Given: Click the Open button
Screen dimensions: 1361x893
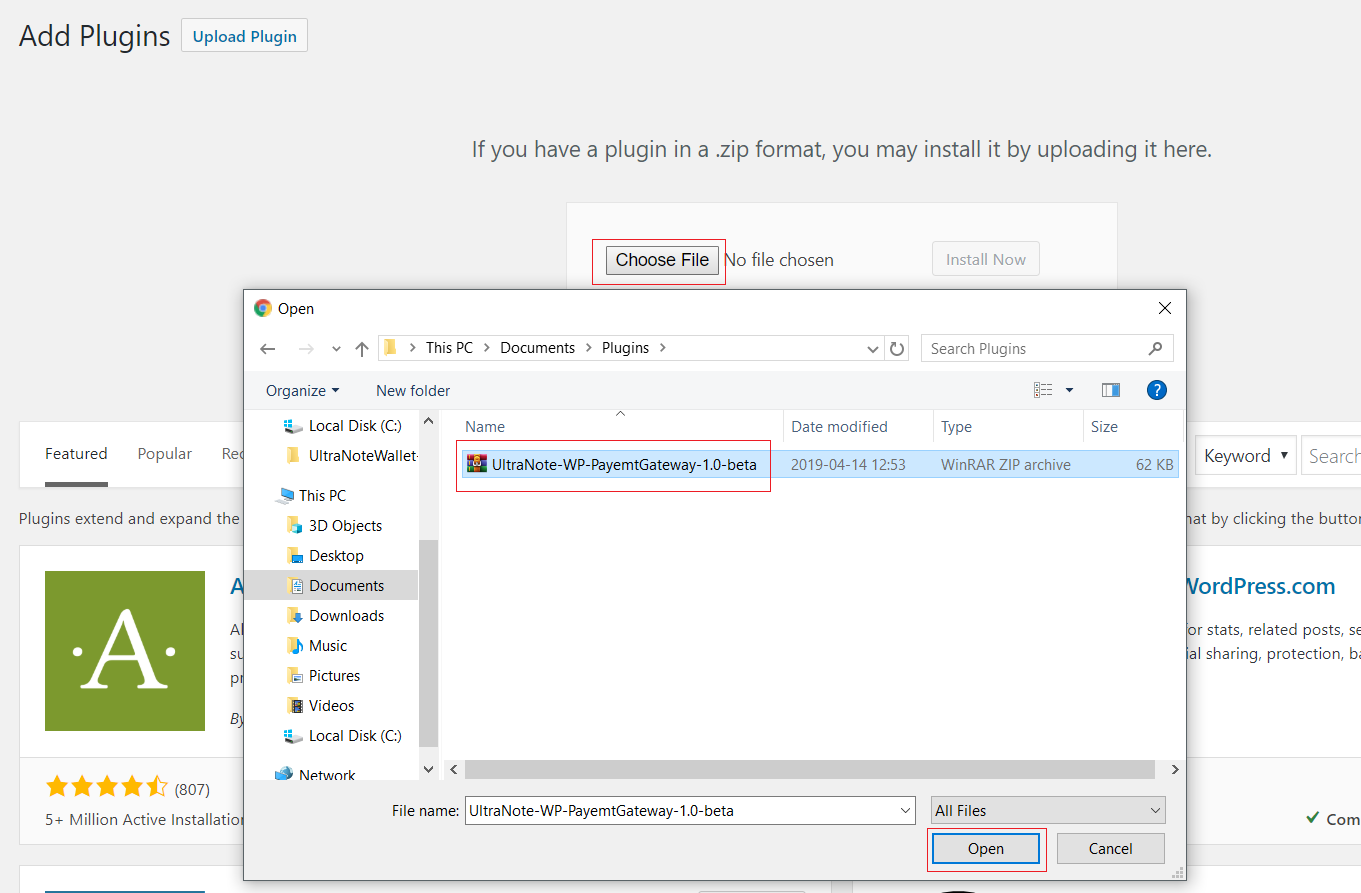Looking at the screenshot, I should tap(986, 848).
